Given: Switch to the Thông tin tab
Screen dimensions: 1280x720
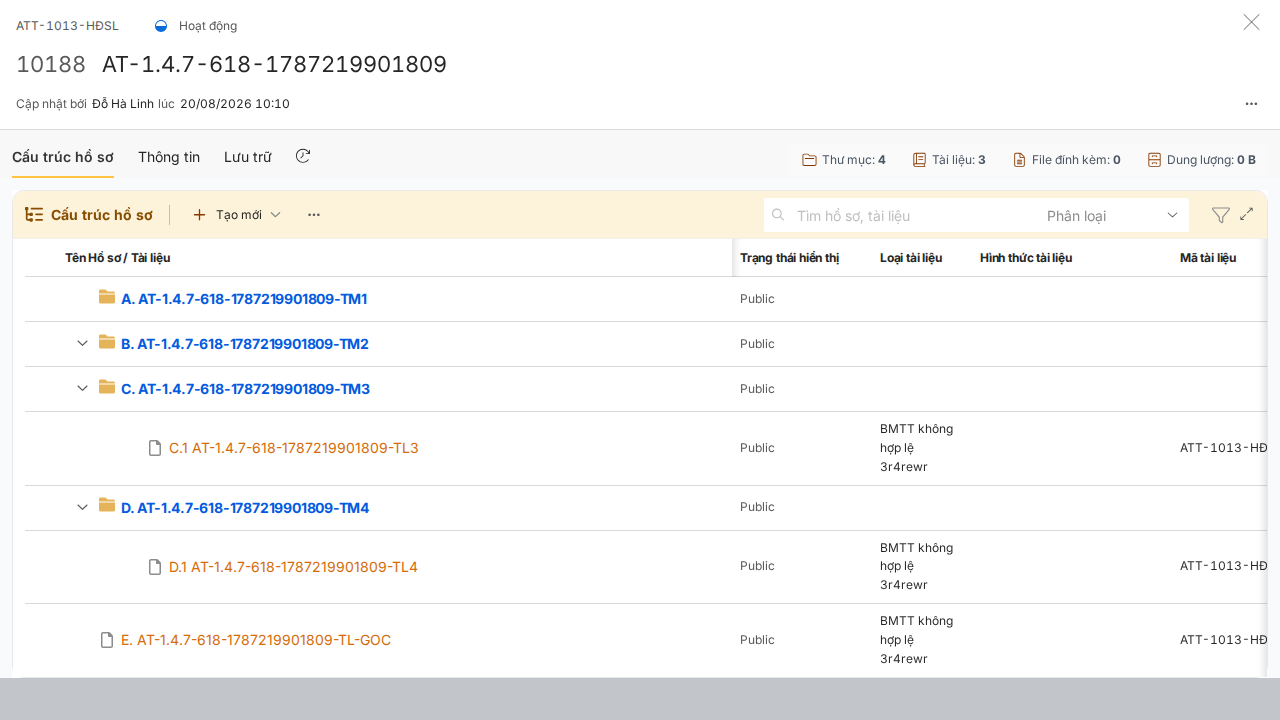Looking at the screenshot, I should coord(169,157).
